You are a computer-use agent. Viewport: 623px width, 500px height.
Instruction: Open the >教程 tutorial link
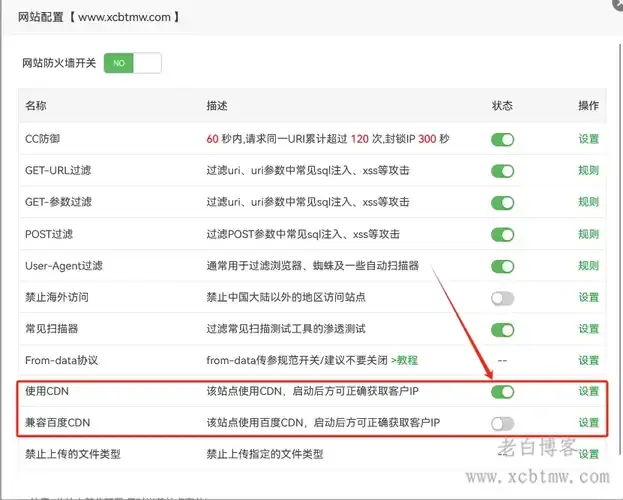click(404, 360)
